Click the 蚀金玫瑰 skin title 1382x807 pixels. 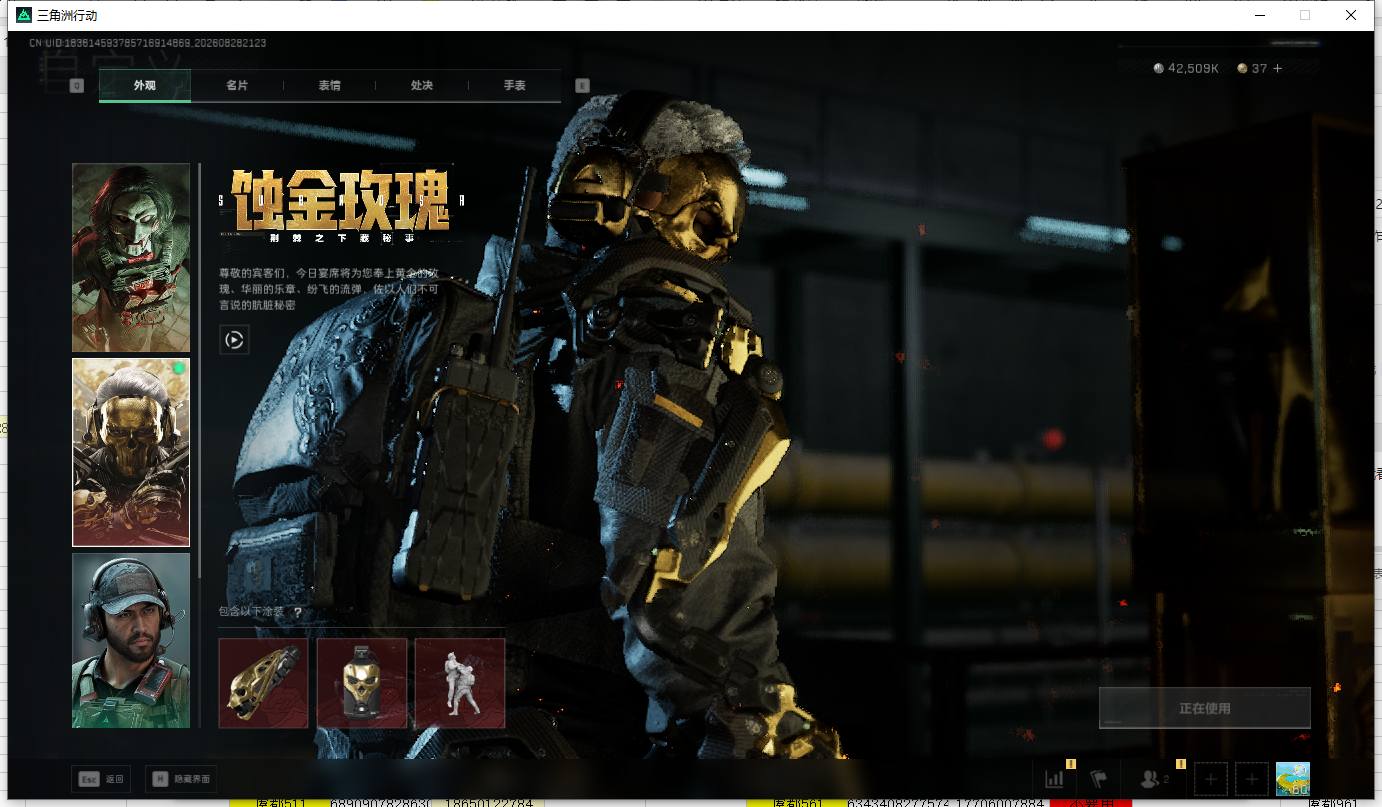point(340,200)
